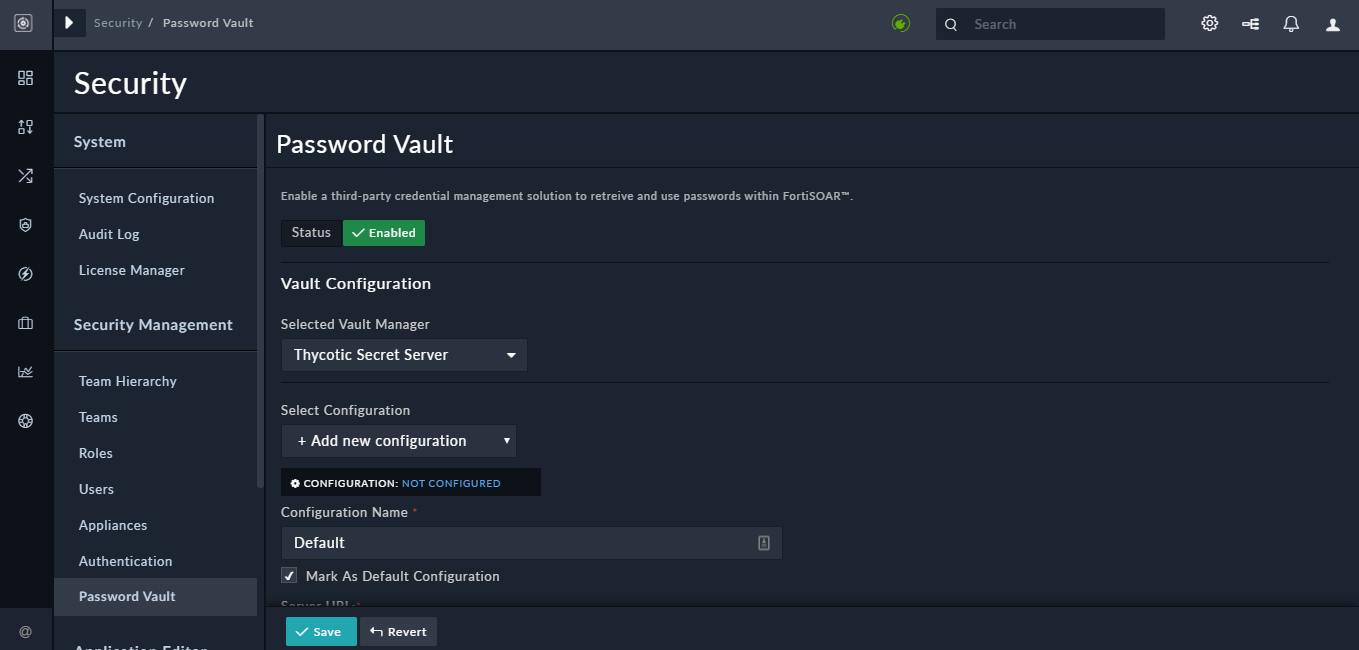This screenshot has height=650, width=1359.
Task: Open the Selected Vault Manager dropdown
Action: coord(404,354)
